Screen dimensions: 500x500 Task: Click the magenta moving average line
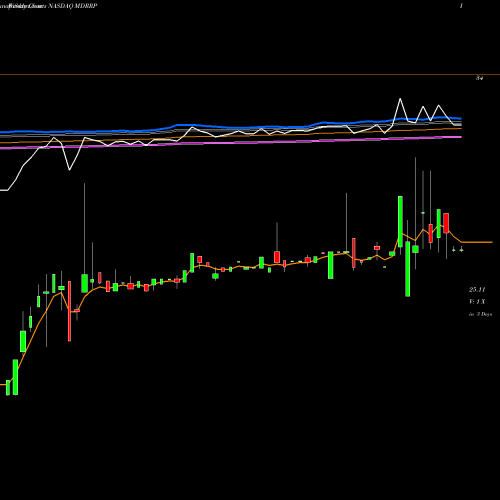pos(231,143)
